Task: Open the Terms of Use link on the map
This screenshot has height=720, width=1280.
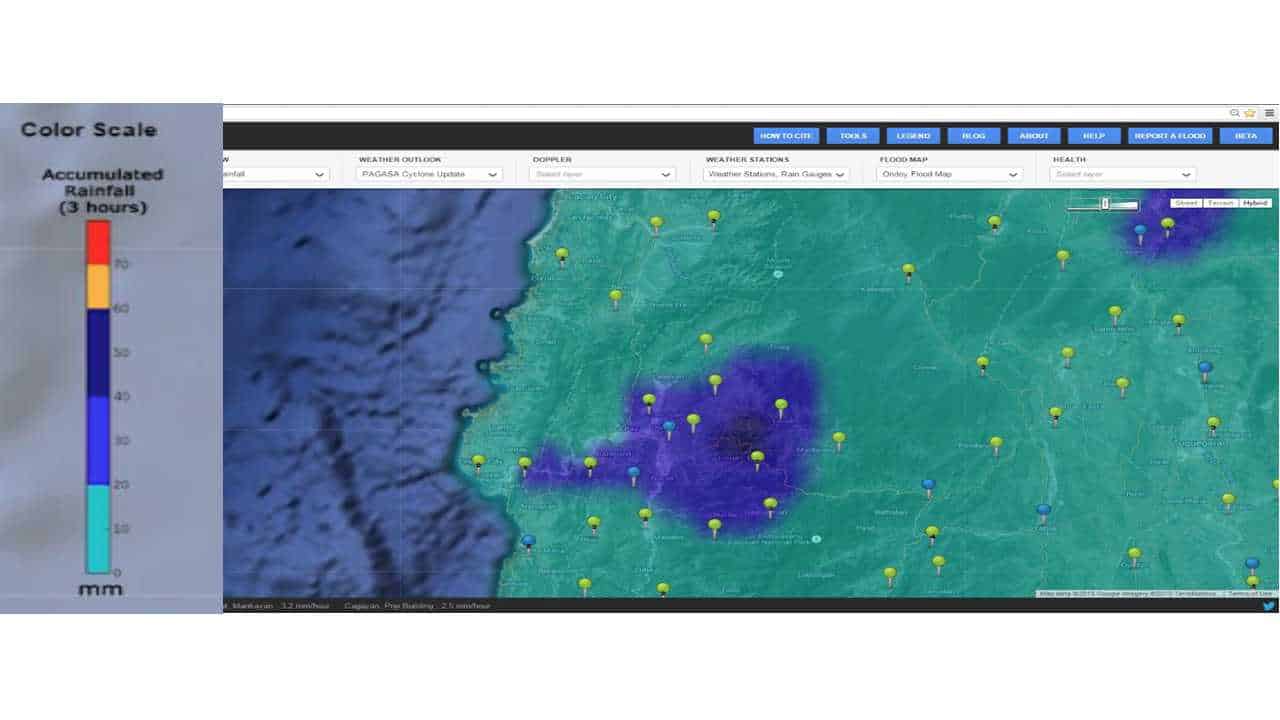Action: (x=1250, y=594)
